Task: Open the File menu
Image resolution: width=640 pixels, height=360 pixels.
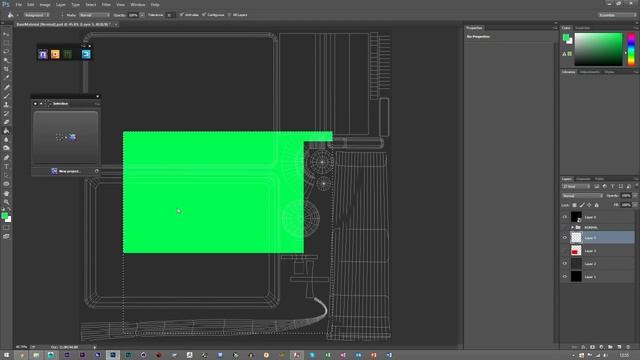Action: coord(19,4)
